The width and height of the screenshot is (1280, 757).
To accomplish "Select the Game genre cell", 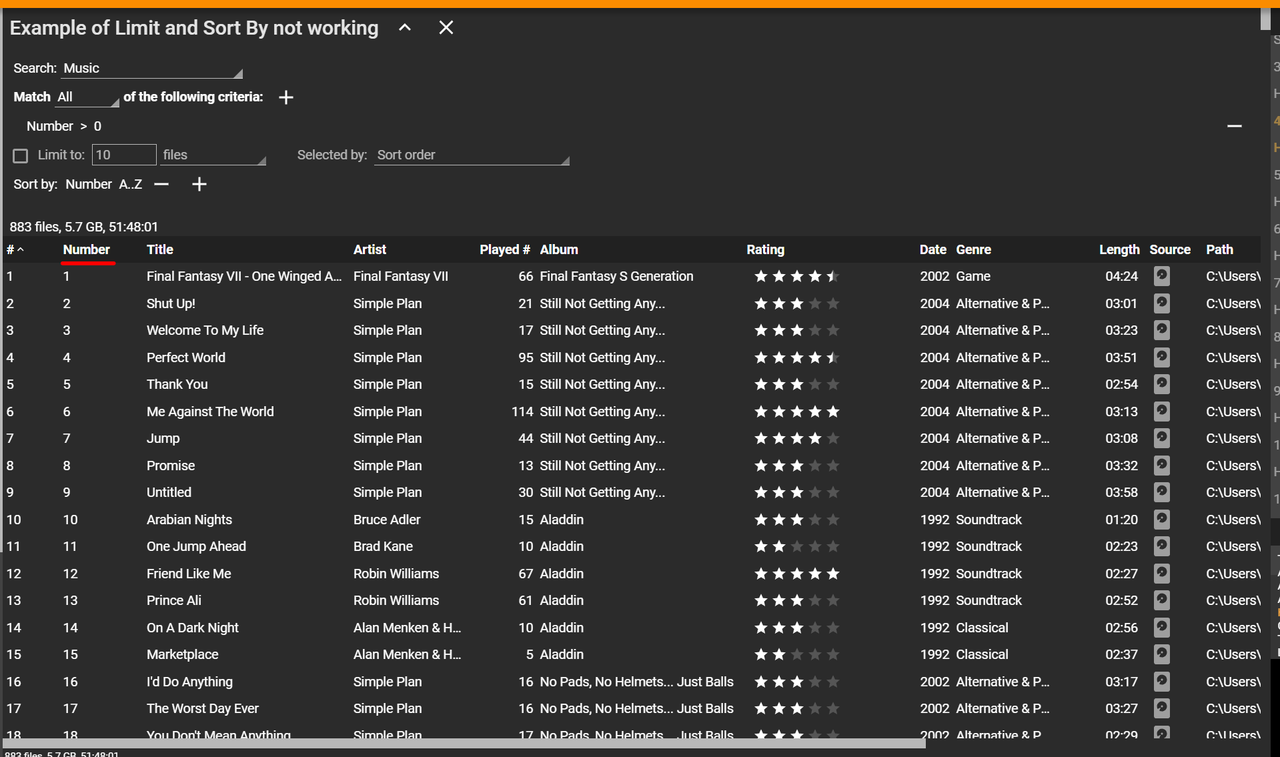I will (x=973, y=276).
